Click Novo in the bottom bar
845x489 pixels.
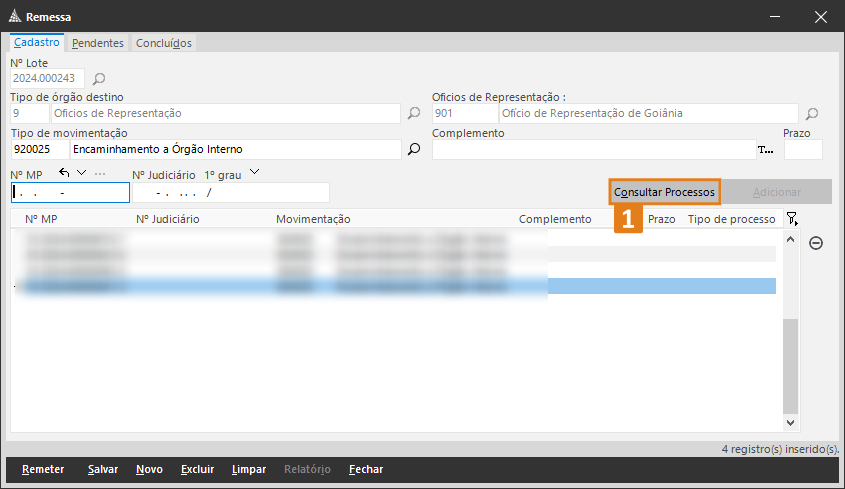pyautogui.click(x=149, y=470)
